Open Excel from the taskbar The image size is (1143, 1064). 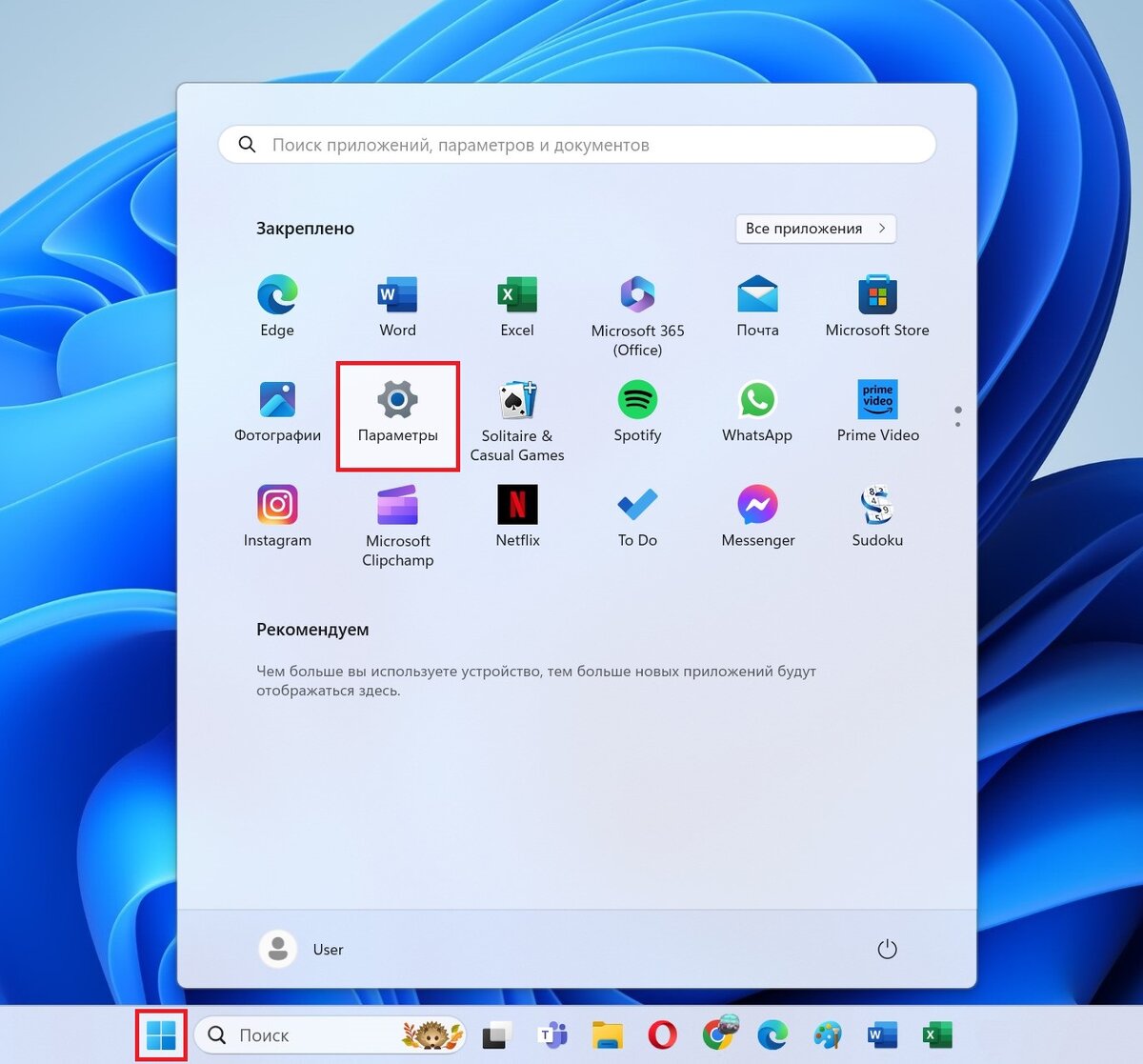[x=938, y=1034]
